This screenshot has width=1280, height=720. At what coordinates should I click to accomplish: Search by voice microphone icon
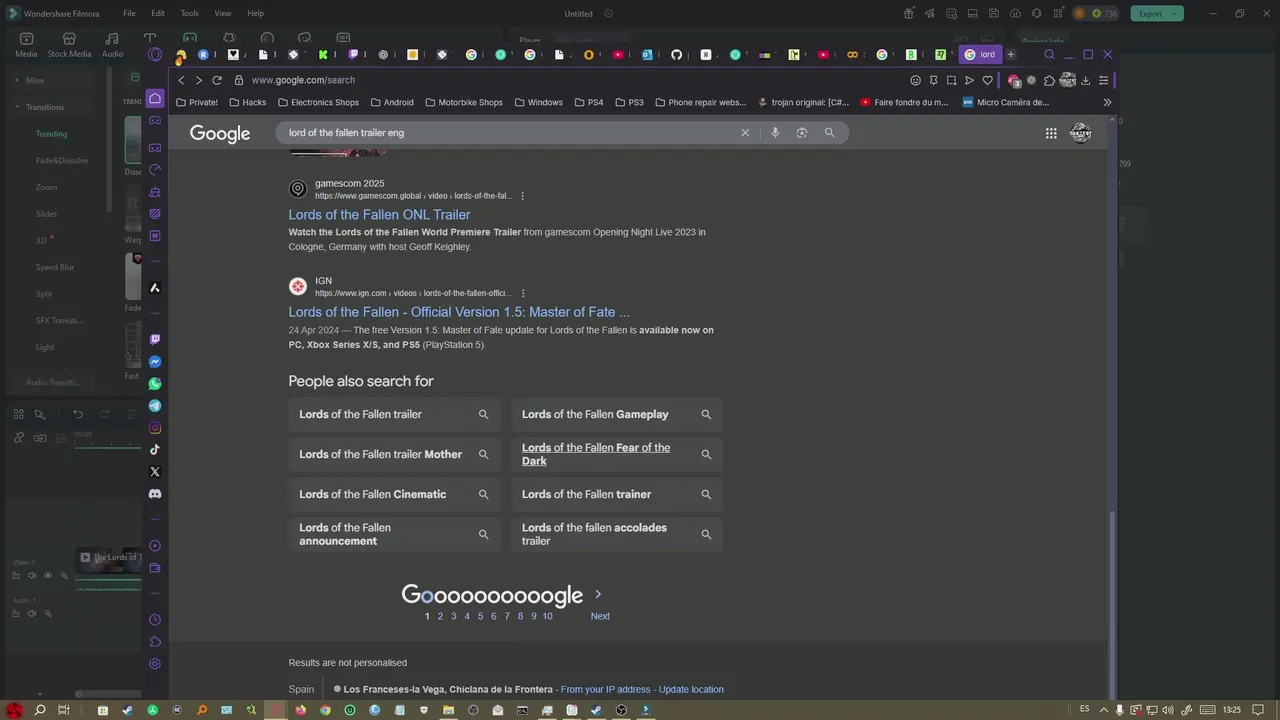point(775,133)
